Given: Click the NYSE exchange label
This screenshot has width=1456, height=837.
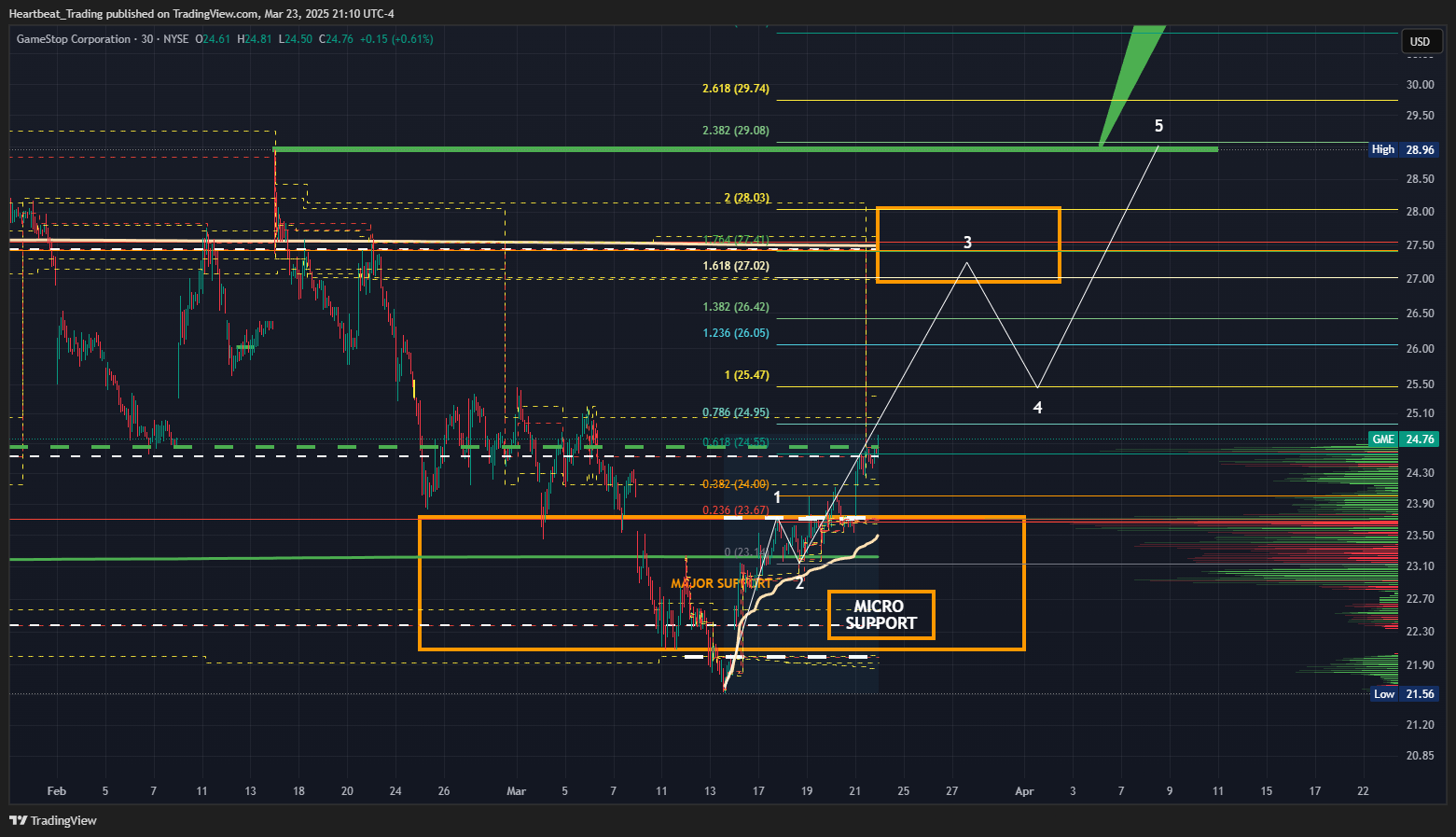Looking at the screenshot, I should (175, 39).
